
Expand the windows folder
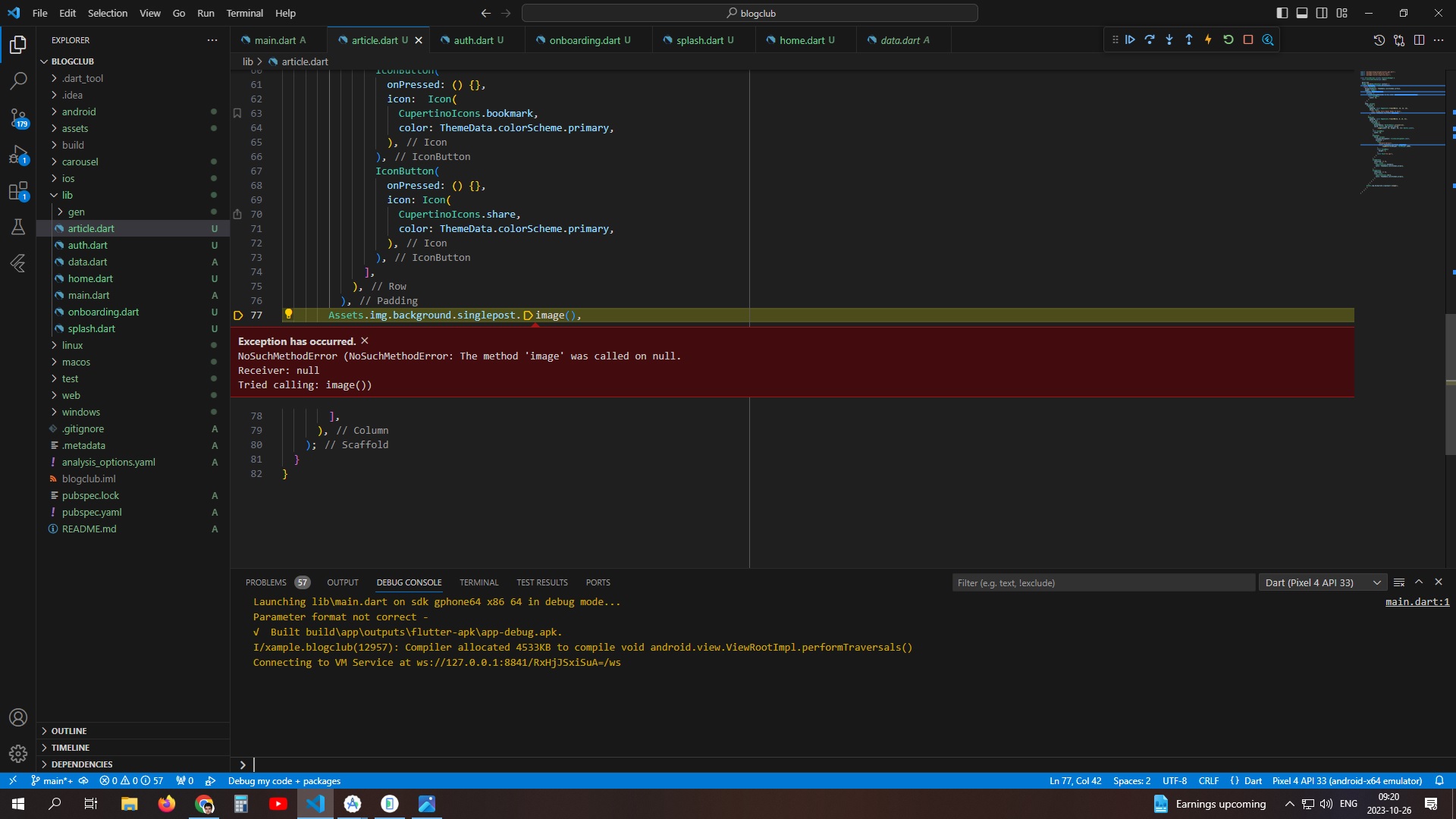tap(80, 412)
